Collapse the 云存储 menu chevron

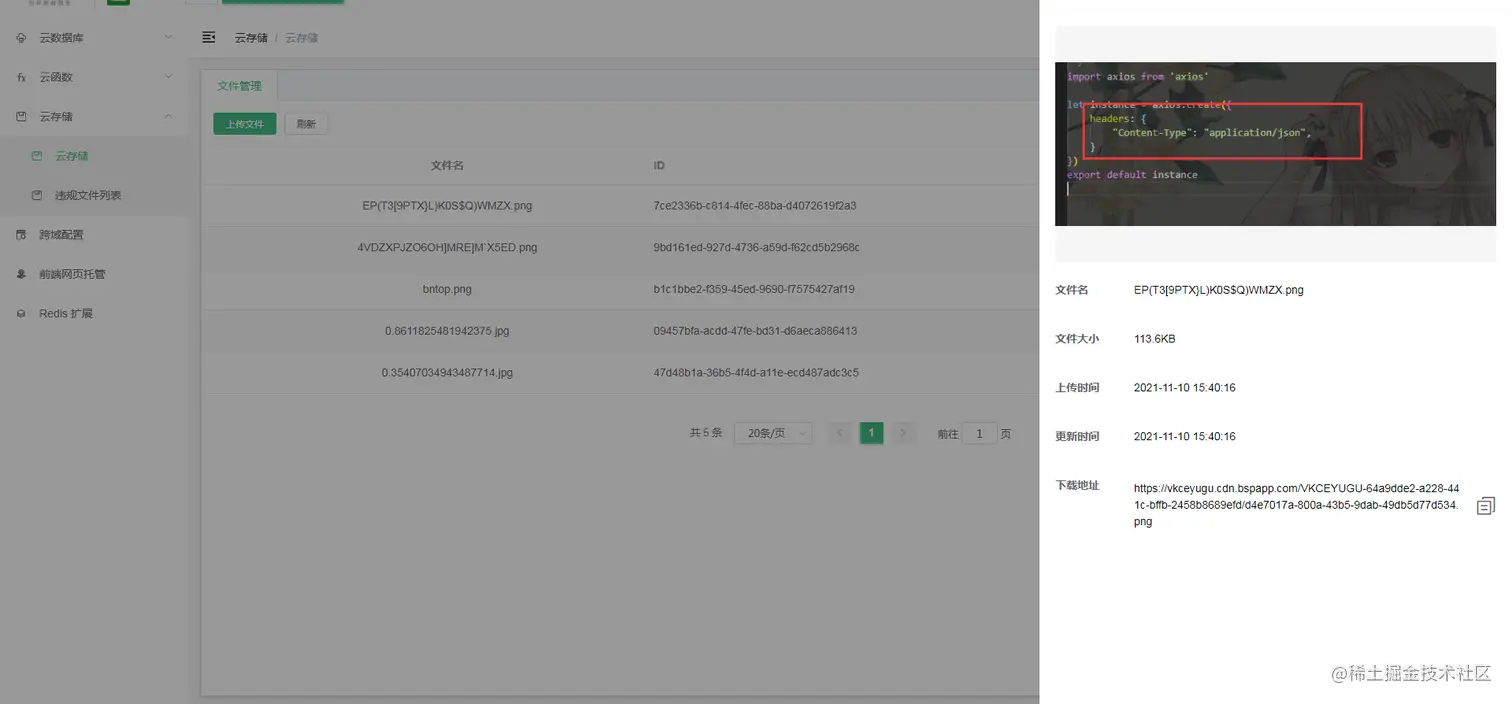168,117
